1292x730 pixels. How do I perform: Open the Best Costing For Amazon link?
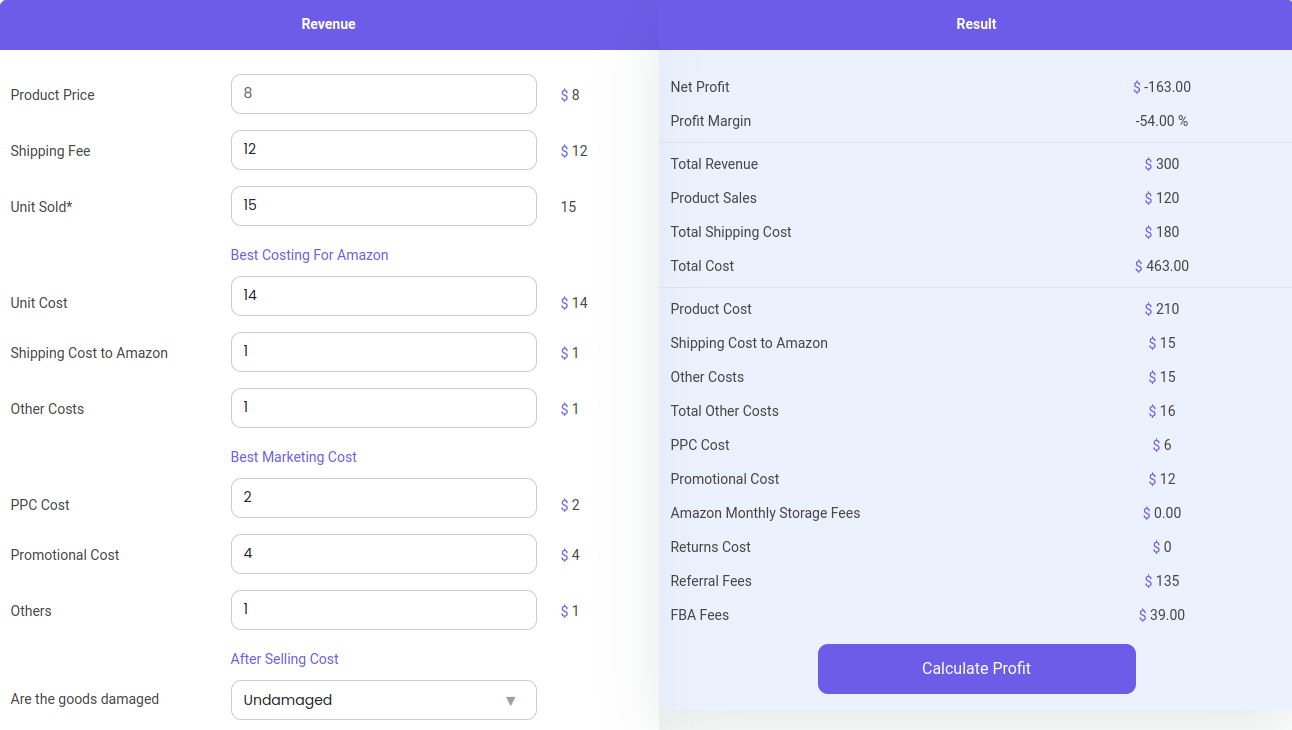[309, 255]
